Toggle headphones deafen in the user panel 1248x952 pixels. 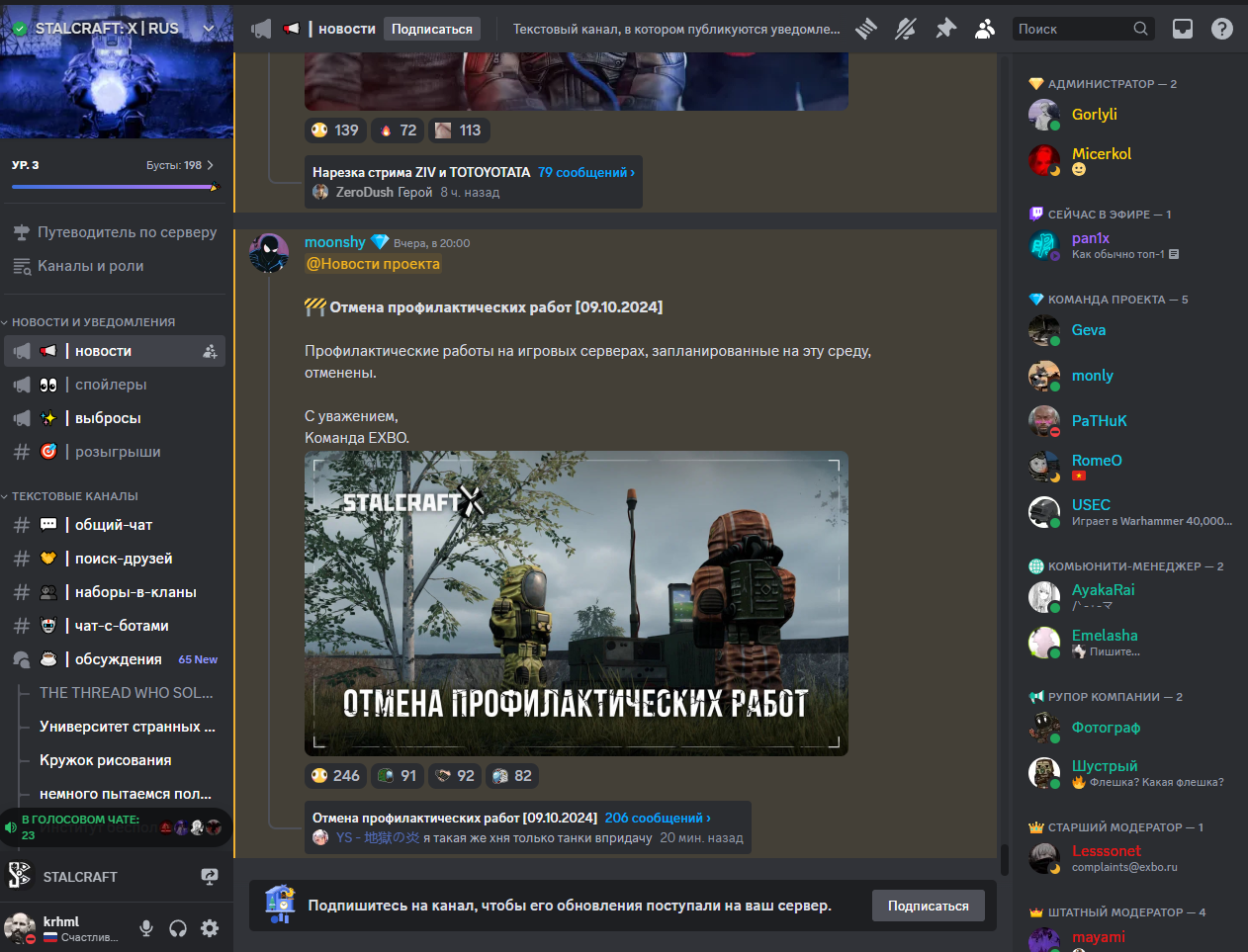[x=178, y=928]
